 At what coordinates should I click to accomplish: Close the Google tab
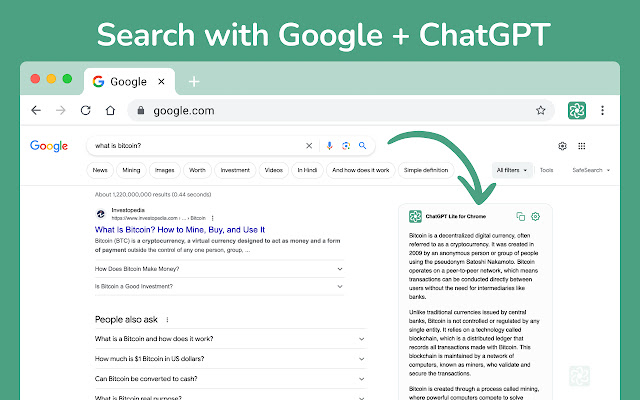[161, 82]
